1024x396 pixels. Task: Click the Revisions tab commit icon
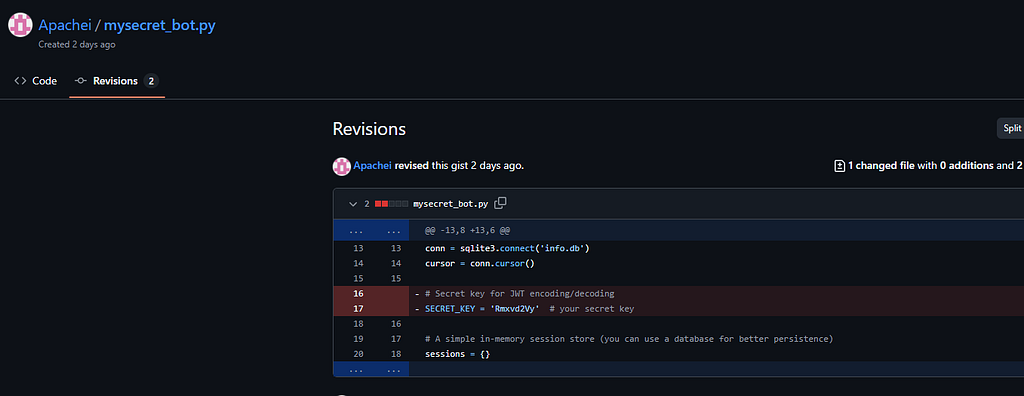(81, 81)
